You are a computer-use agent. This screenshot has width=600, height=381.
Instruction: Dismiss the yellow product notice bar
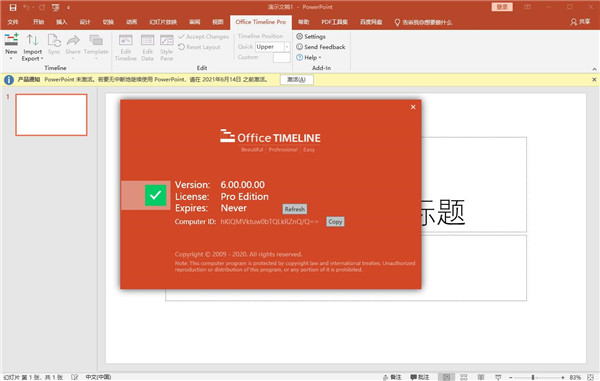click(x=594, y=80)
